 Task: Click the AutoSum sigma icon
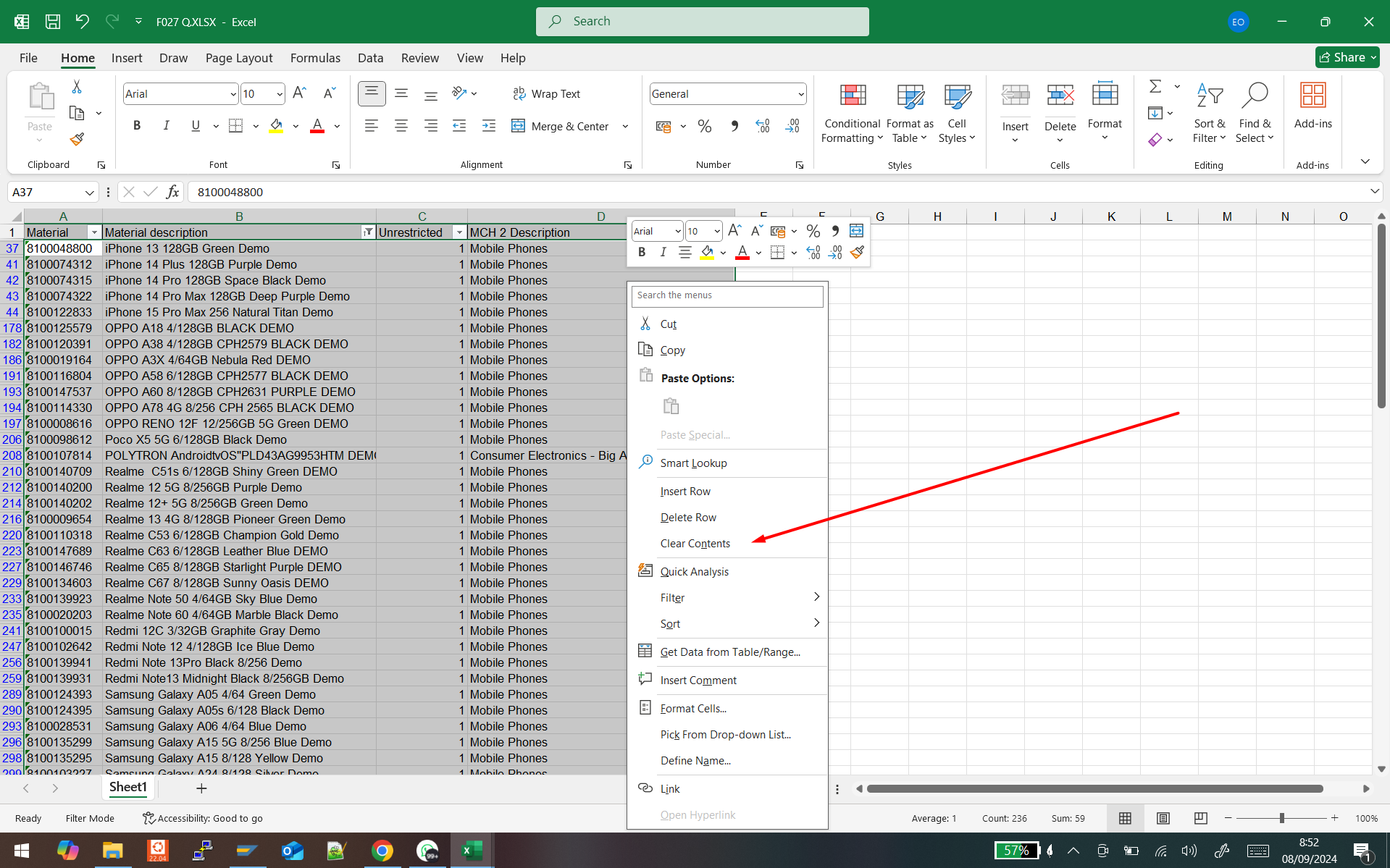tap(1155, 87)
